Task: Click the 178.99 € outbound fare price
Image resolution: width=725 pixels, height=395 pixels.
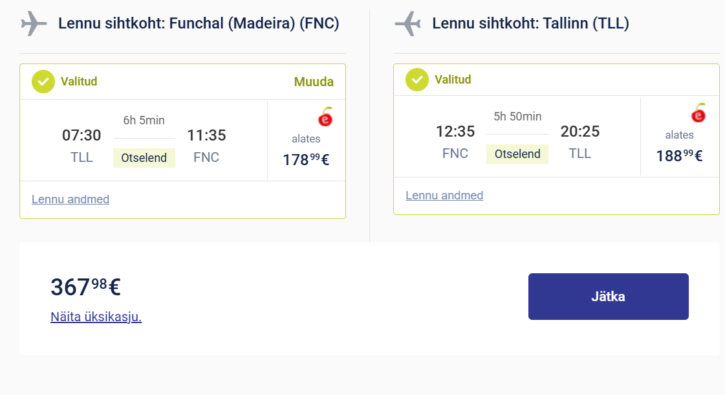Action: [306, 160]
